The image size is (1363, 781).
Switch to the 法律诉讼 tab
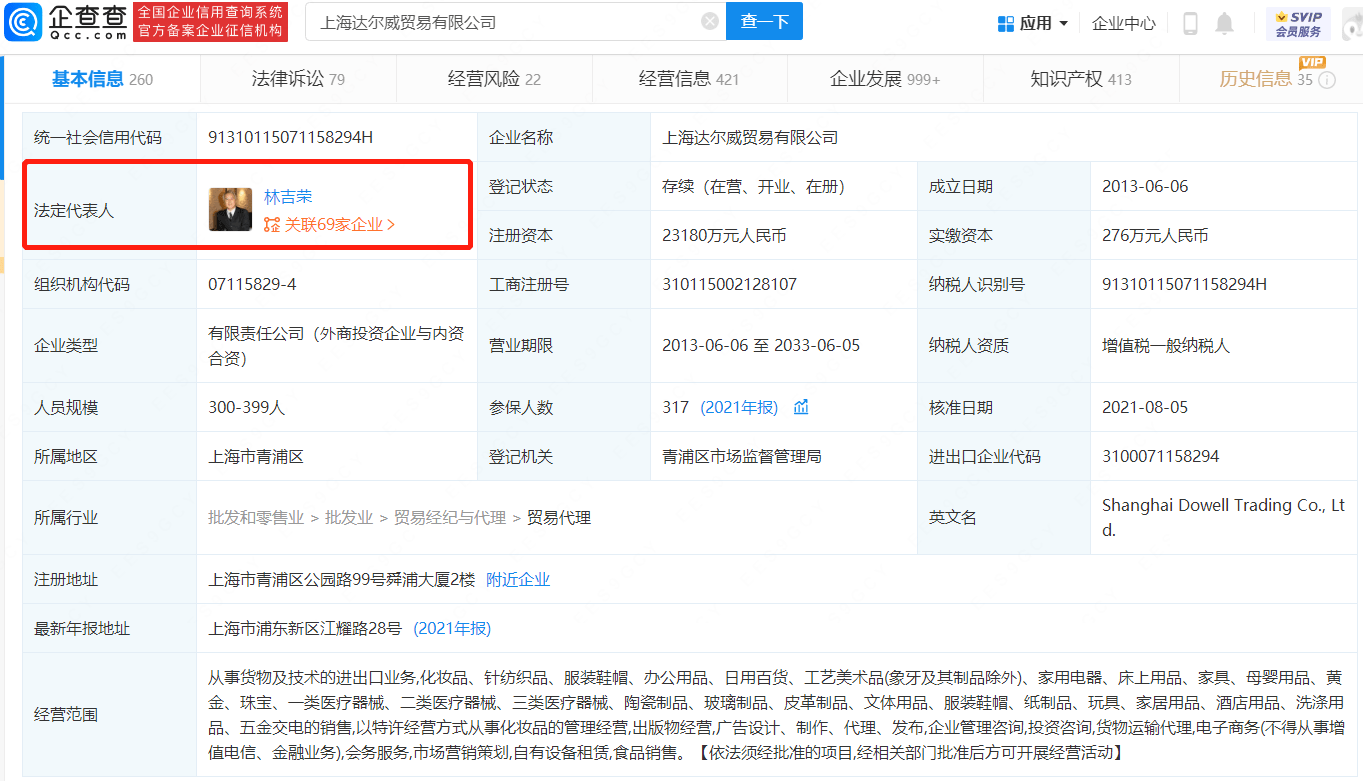(298, 79)
